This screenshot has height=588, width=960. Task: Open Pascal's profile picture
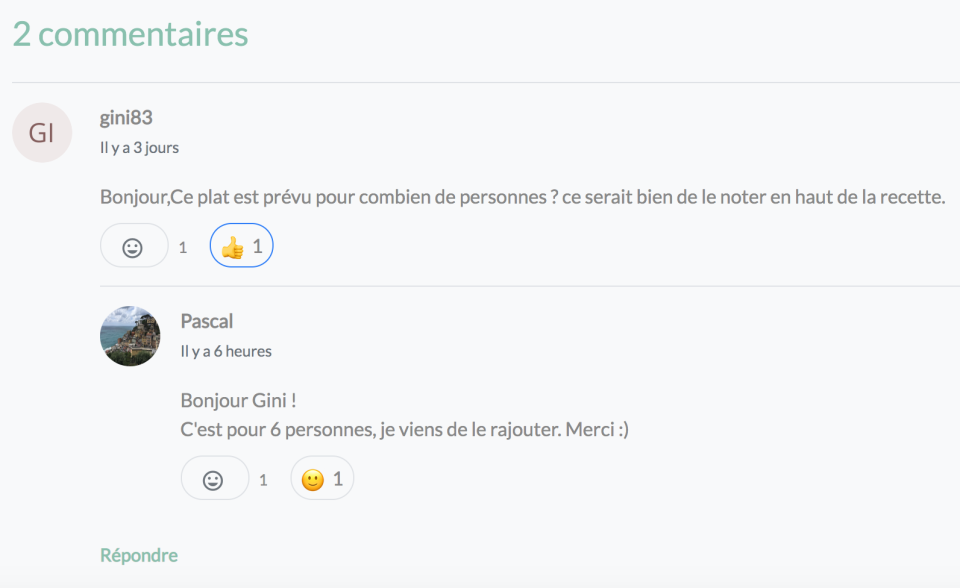[130, 336]
